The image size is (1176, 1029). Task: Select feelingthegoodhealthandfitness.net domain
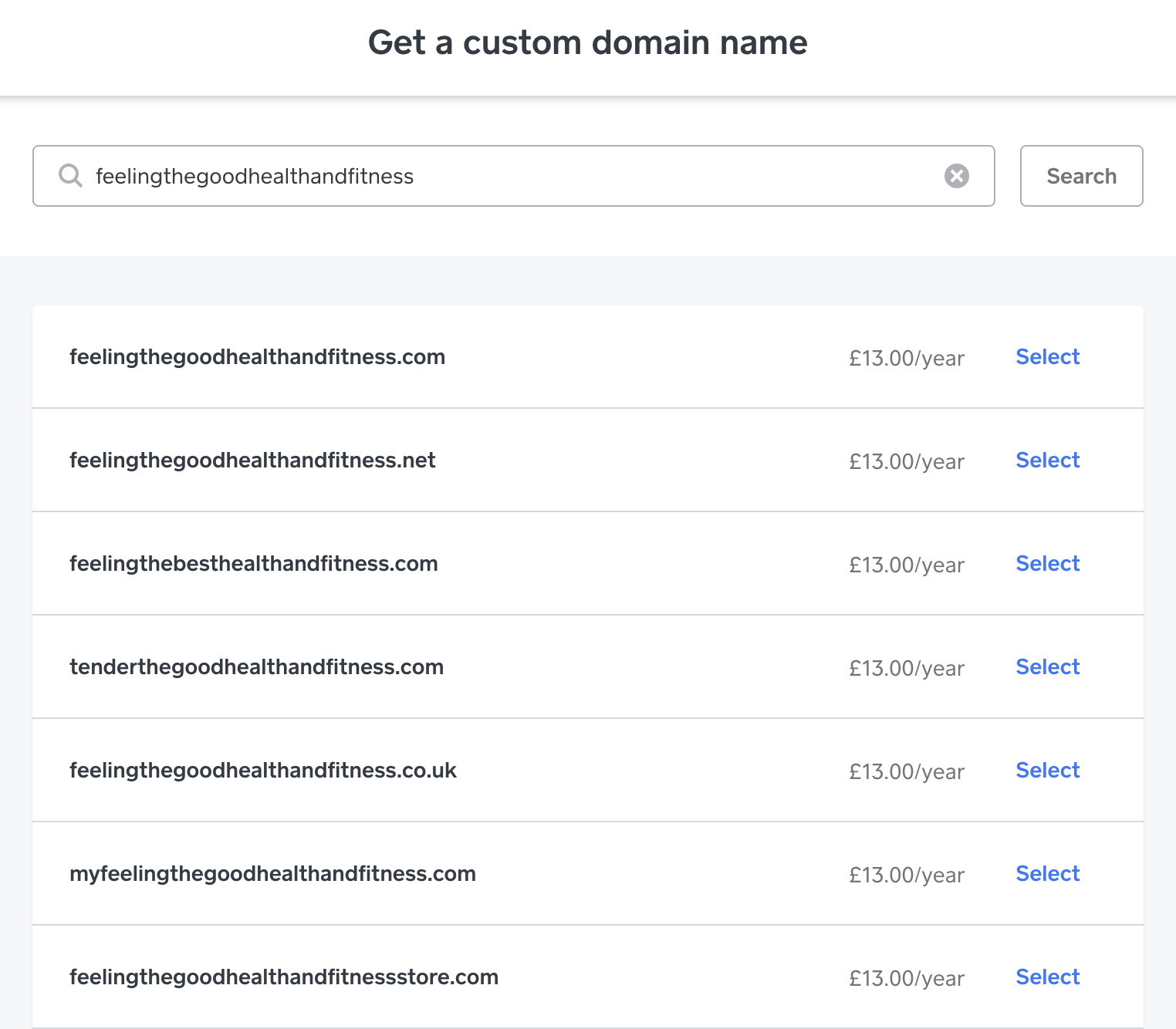click(1047, 461)
